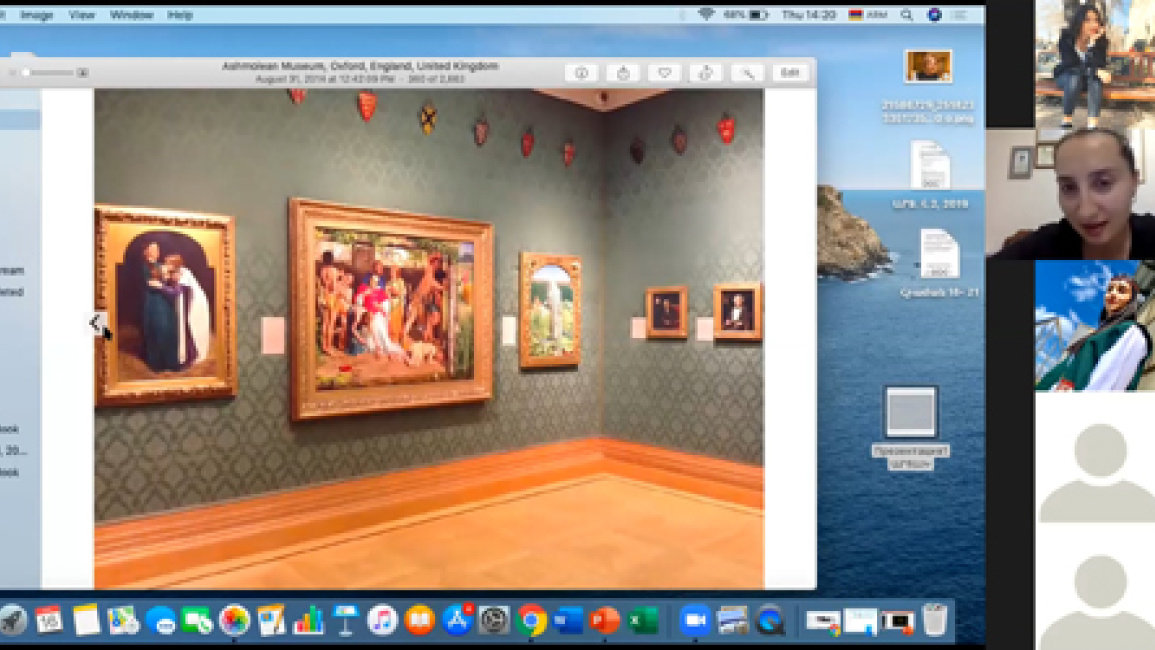Click the Edit button in Photos

click(x=790, y=73)
